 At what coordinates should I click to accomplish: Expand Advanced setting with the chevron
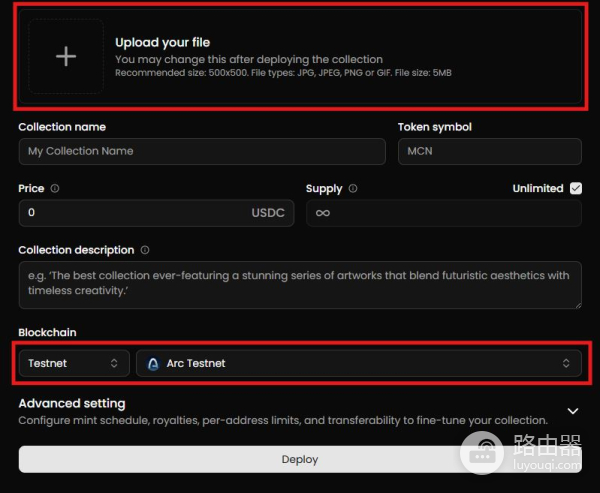coord(573,410)
